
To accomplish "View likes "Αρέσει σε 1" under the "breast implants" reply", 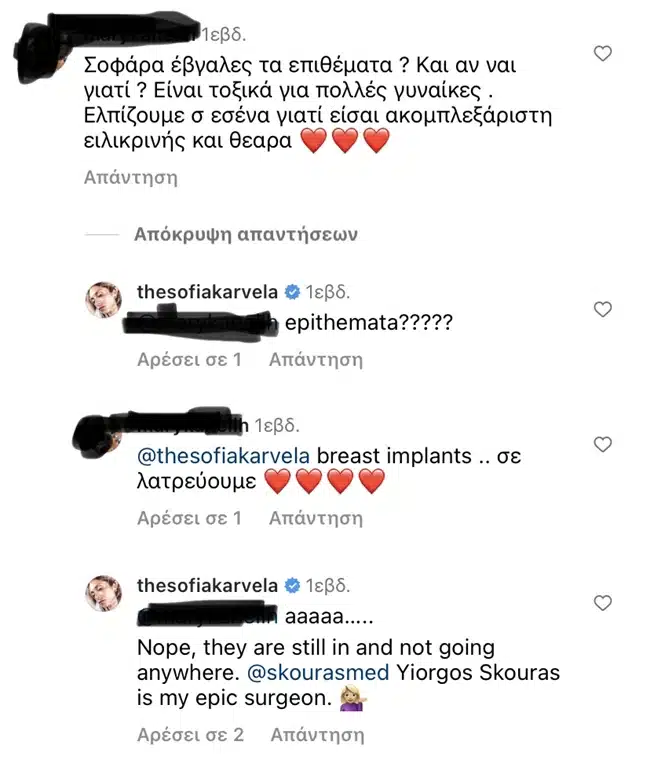I will tap(189, 518).
